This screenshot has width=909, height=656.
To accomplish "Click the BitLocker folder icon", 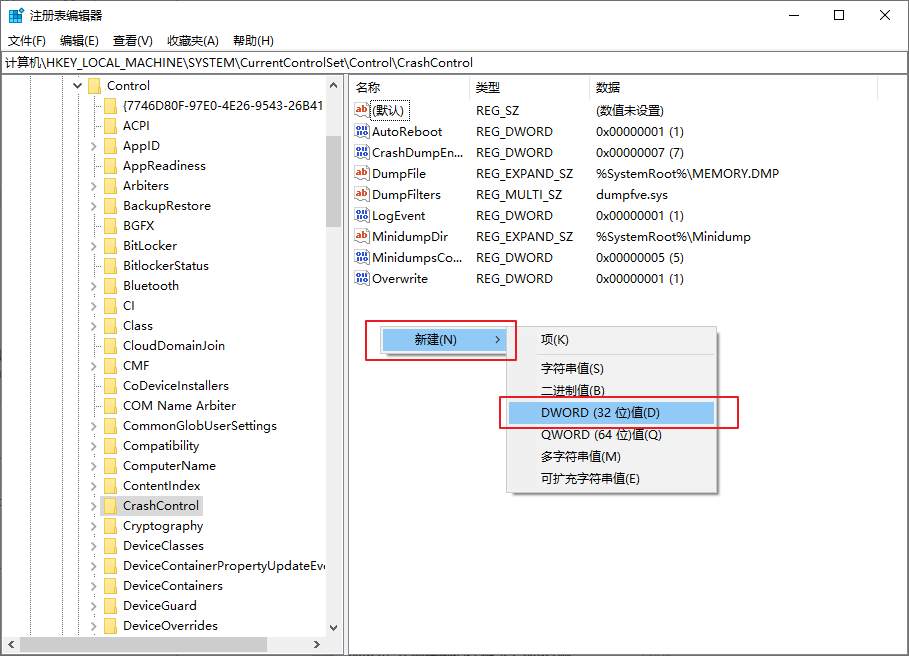I will [x=110, y=246].
